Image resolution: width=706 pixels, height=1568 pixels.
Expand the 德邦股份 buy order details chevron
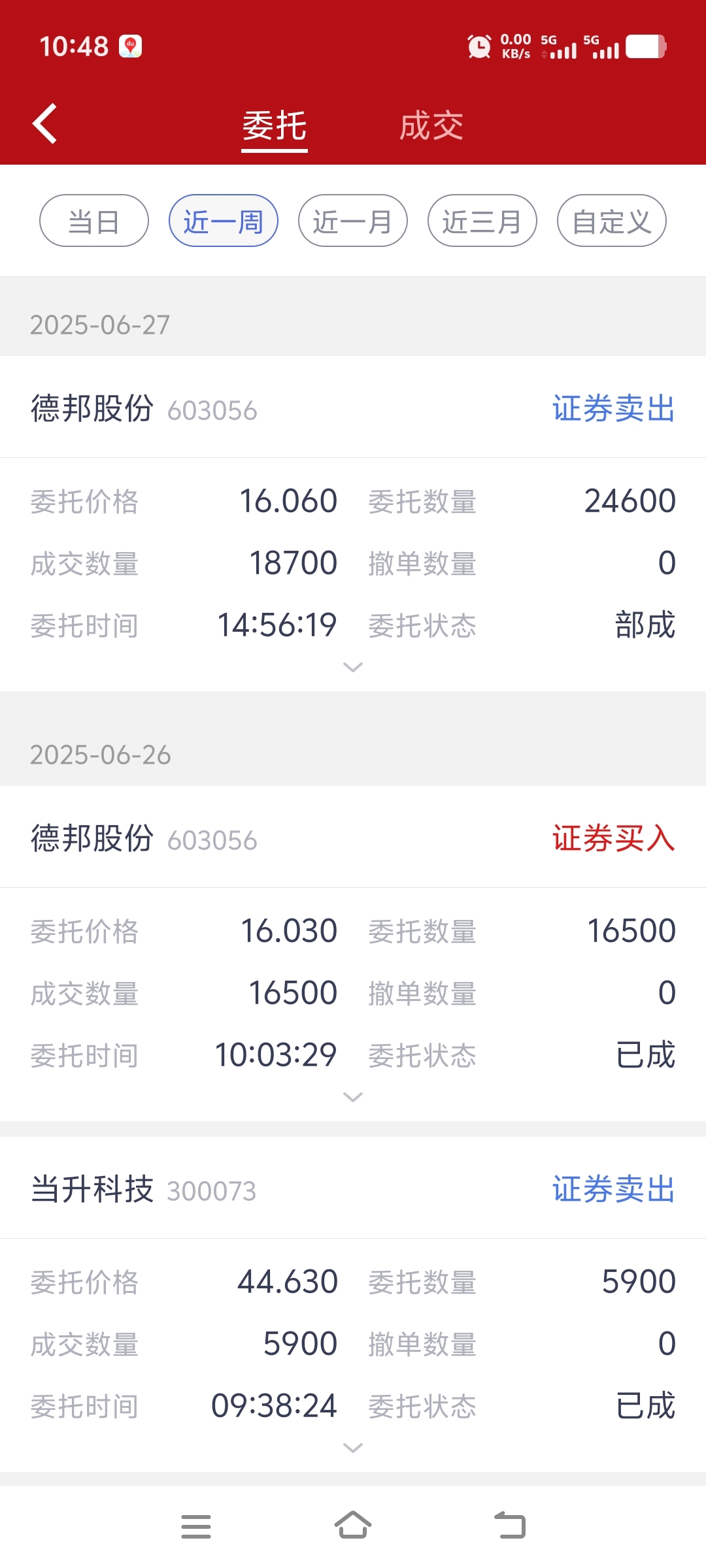(353, 1097)
